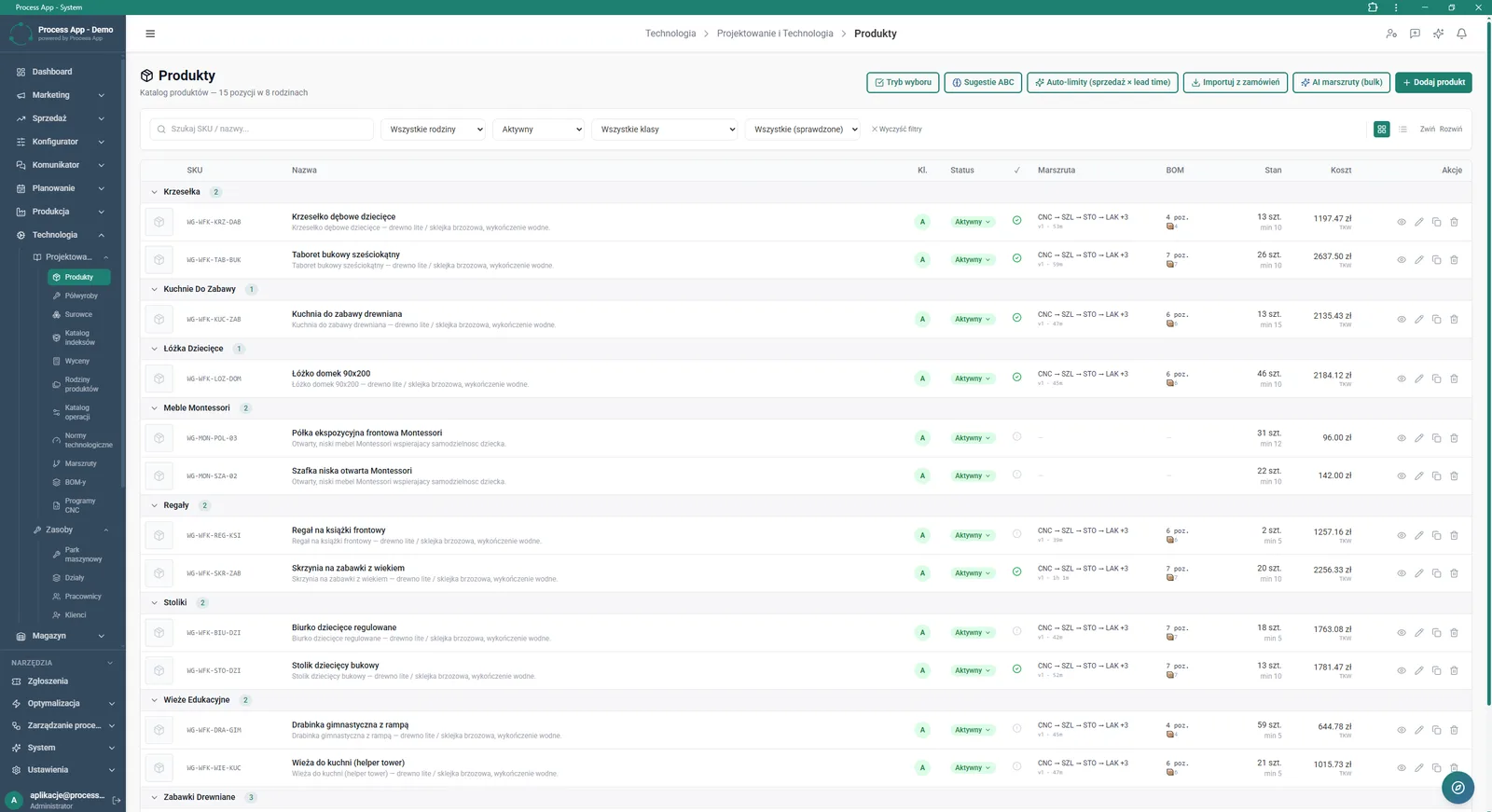Screen dimensions: 1492x812
Task: Click Auto-limity (sprzedaż × lead time)
Action: pos(1102,82)
